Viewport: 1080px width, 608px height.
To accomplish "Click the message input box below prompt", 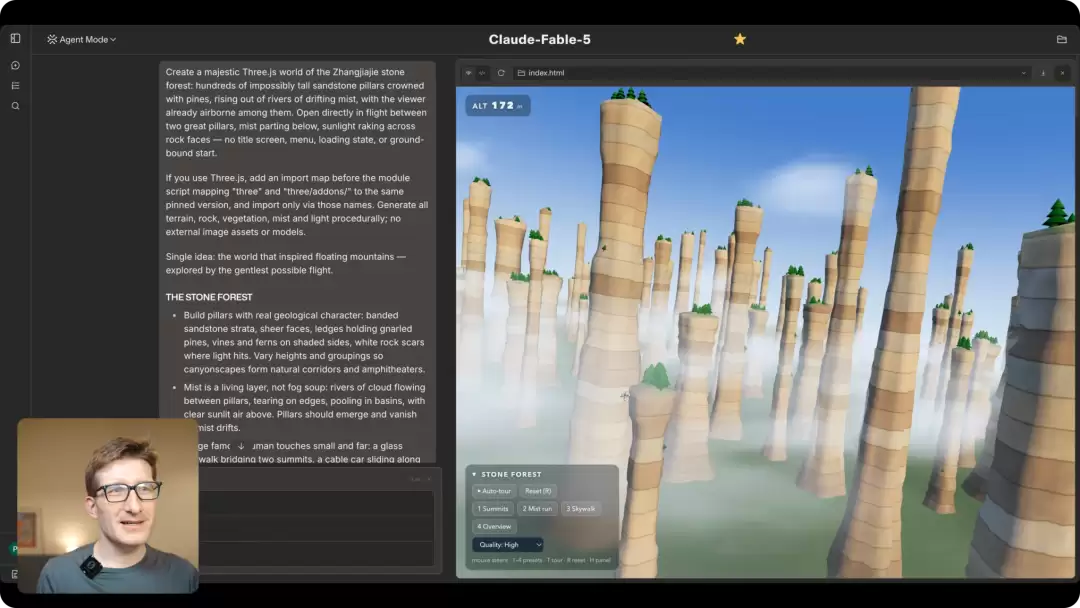I will click(x=317, y=527).
